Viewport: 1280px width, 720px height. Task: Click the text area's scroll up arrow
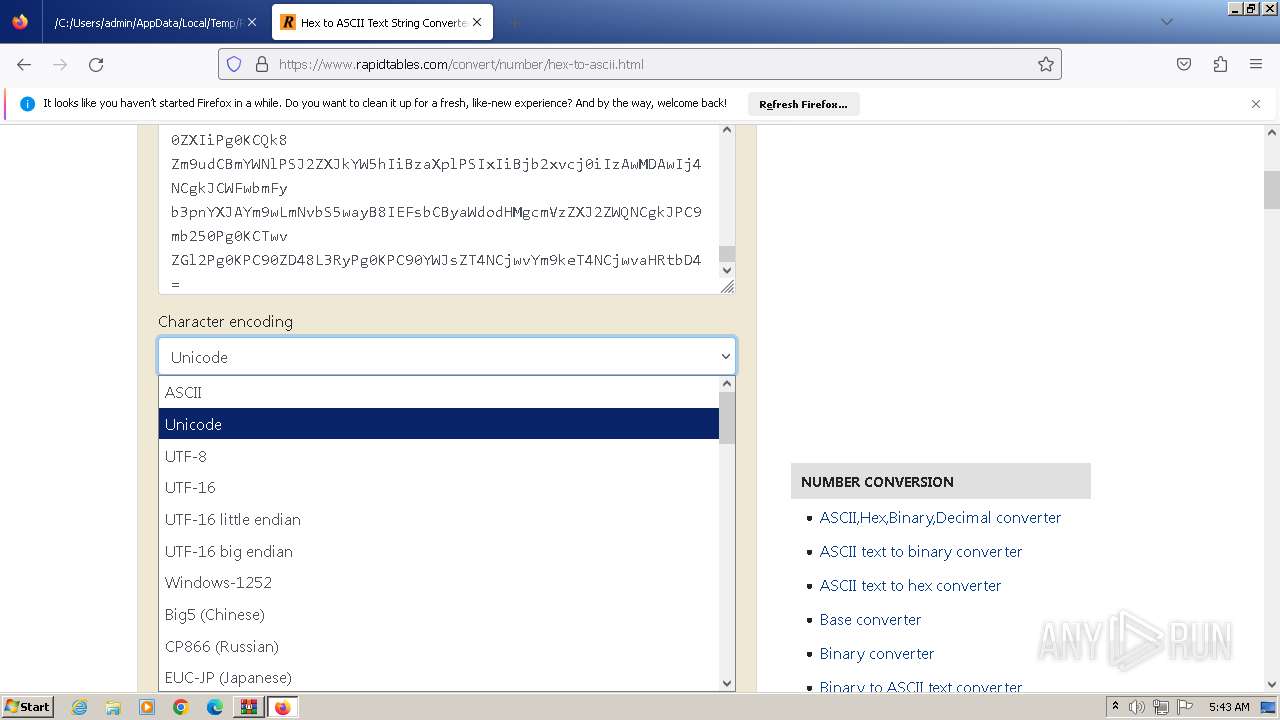point(727,131)
